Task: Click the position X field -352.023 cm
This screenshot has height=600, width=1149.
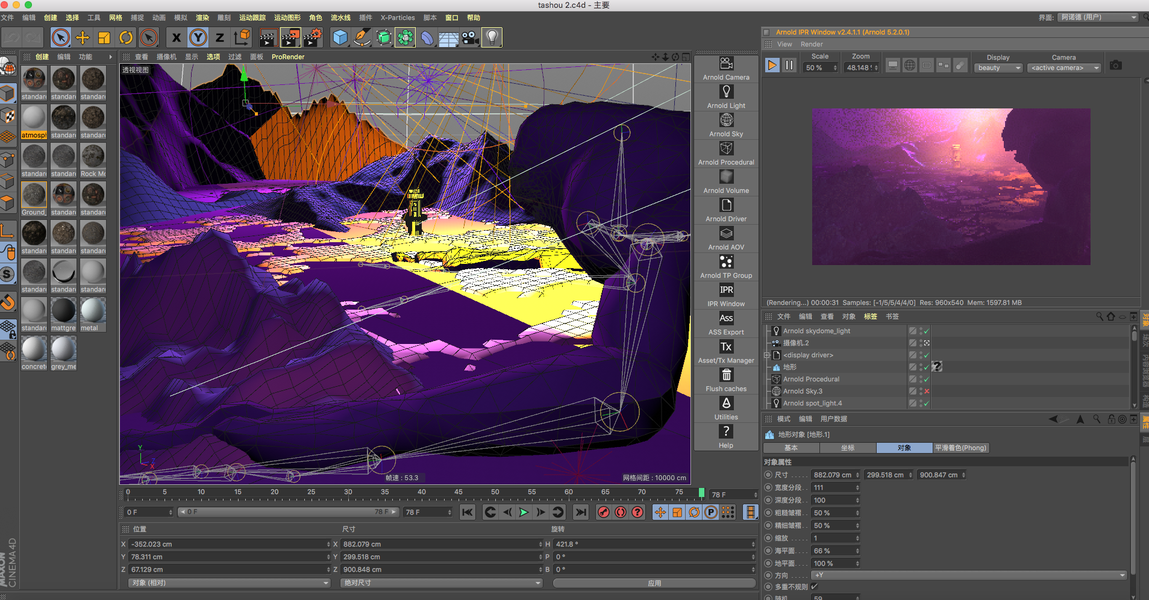Action: click(229, 544)
